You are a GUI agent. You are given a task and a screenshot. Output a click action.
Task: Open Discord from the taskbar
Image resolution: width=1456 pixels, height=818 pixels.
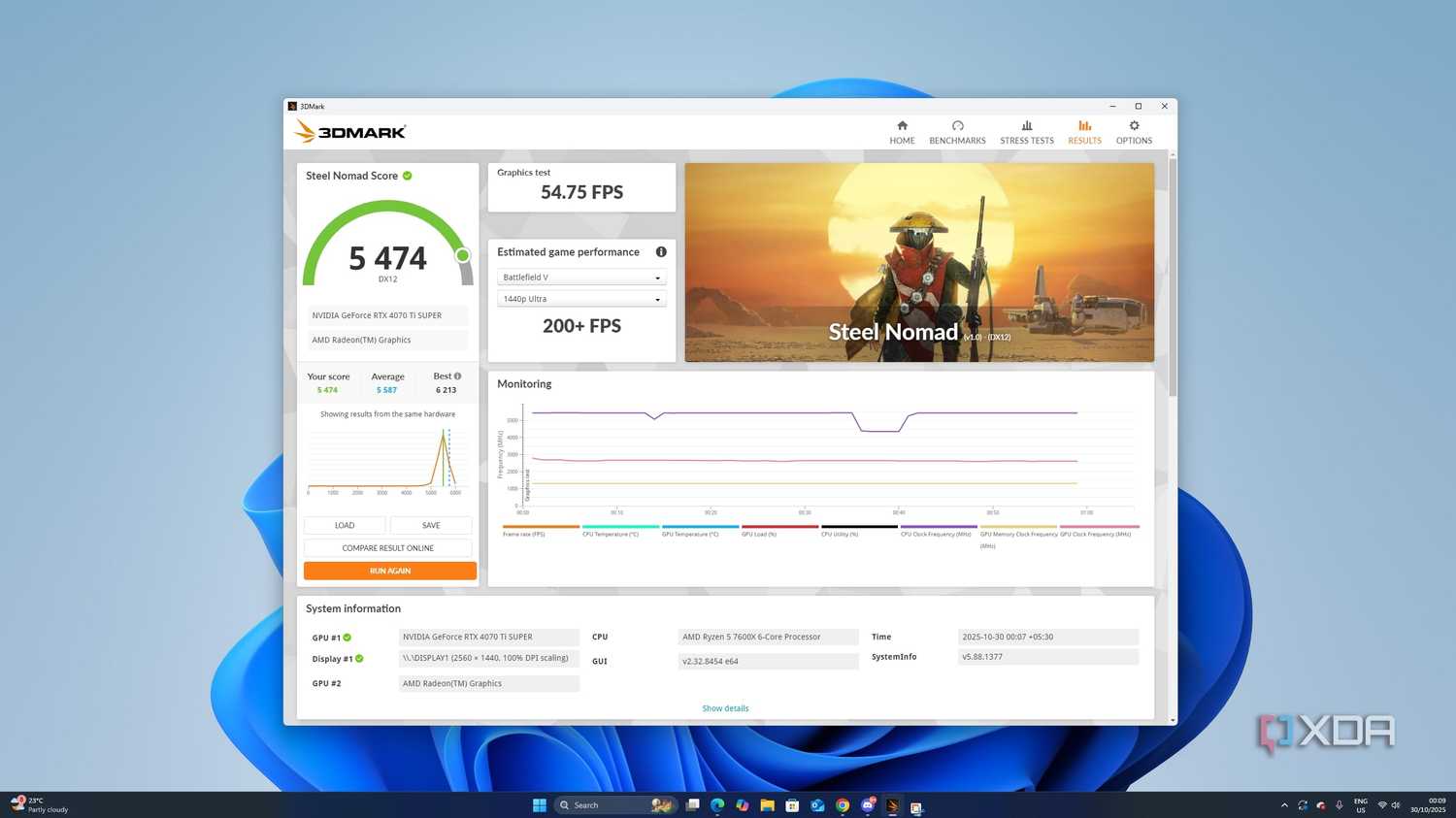point(868,805)
